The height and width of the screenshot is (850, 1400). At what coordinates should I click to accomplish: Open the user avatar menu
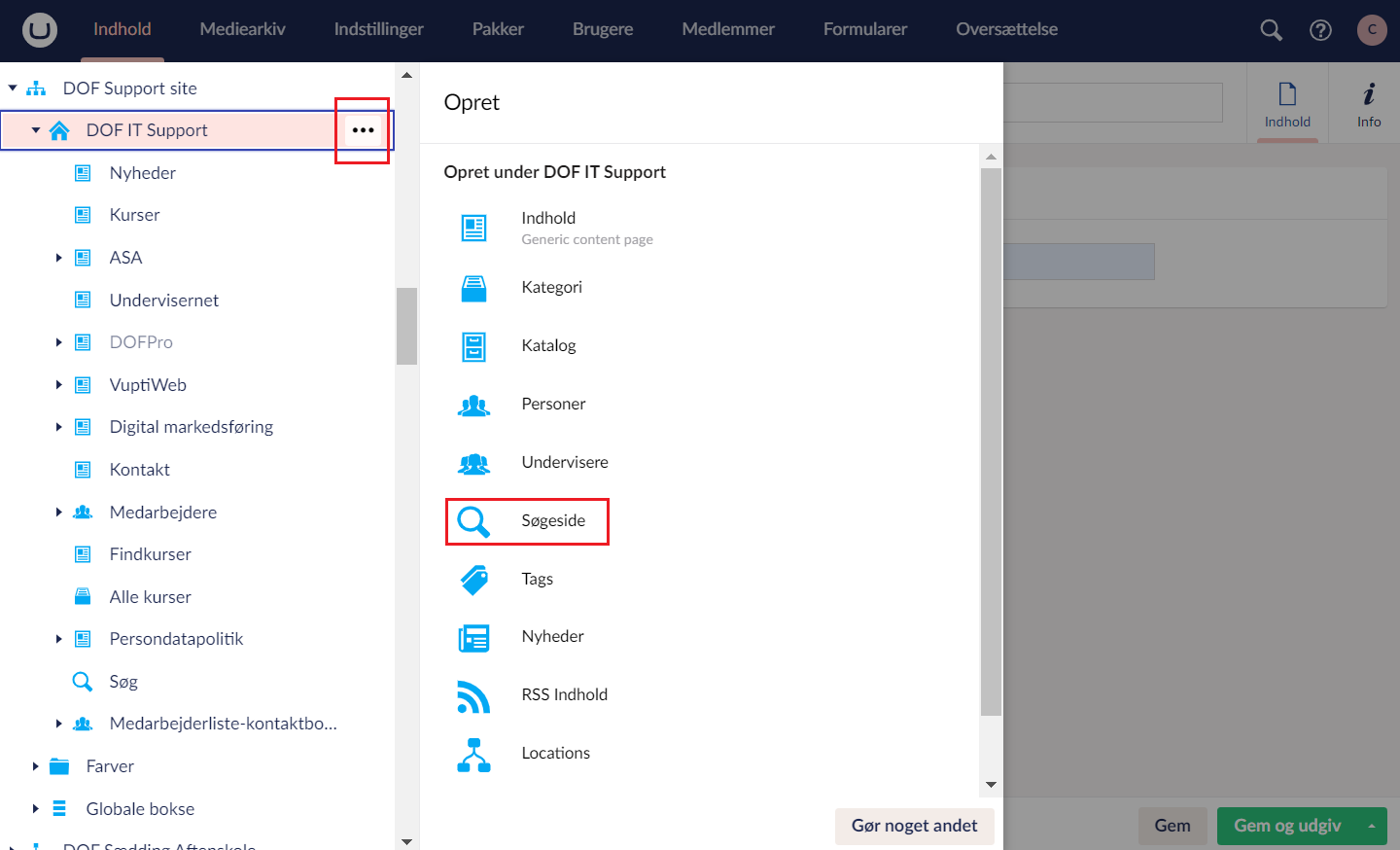[1372, 29]
